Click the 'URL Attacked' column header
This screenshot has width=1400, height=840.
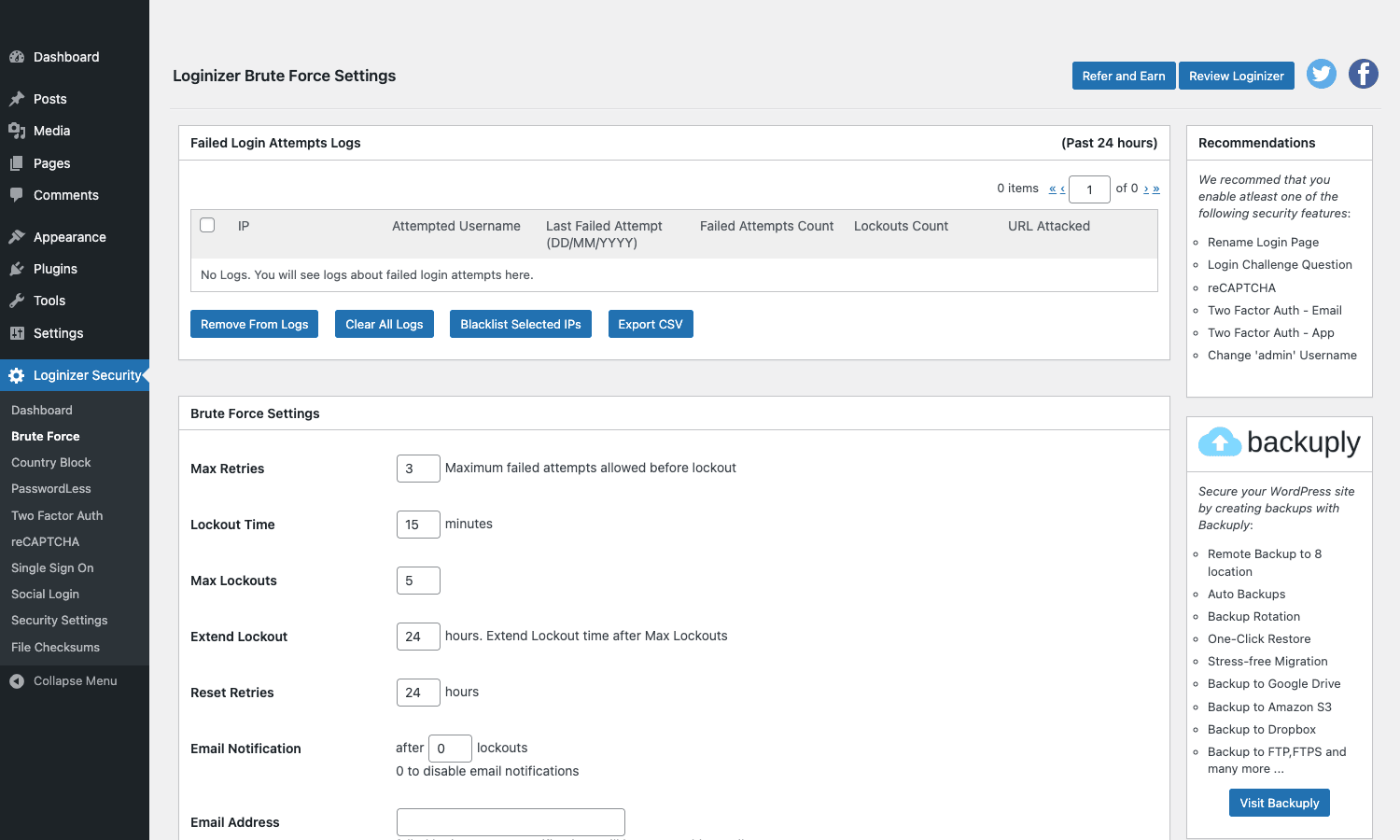coord(1049,226)
